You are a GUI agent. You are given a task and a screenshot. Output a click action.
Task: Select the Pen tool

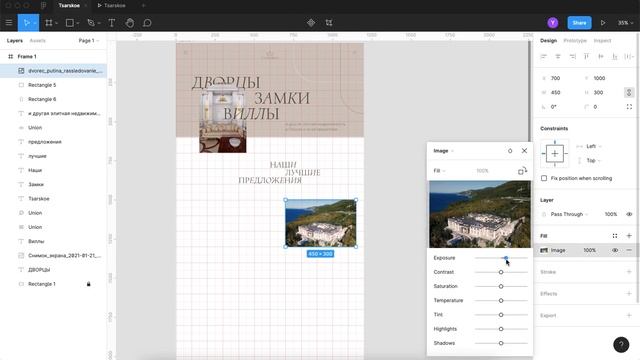pos(91,23)
